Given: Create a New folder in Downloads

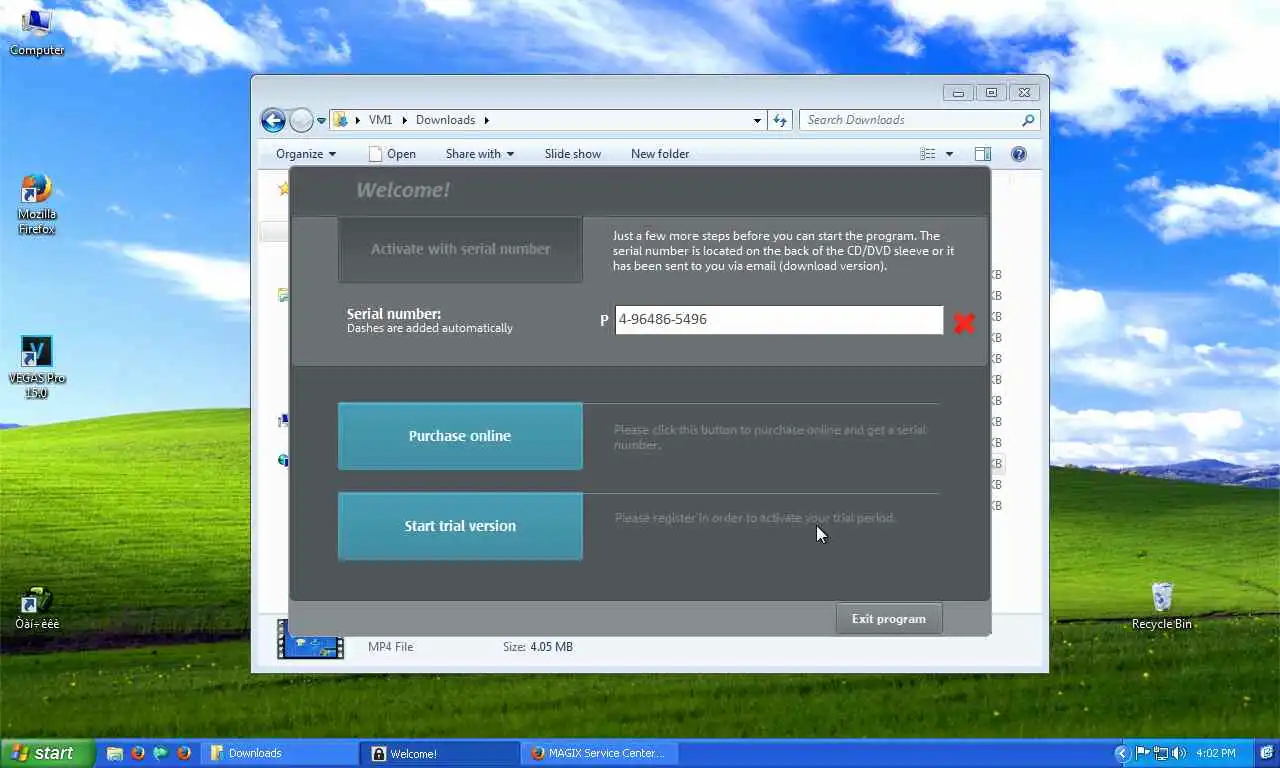Looking at the screenshot, I should click(x=660, y=154).
